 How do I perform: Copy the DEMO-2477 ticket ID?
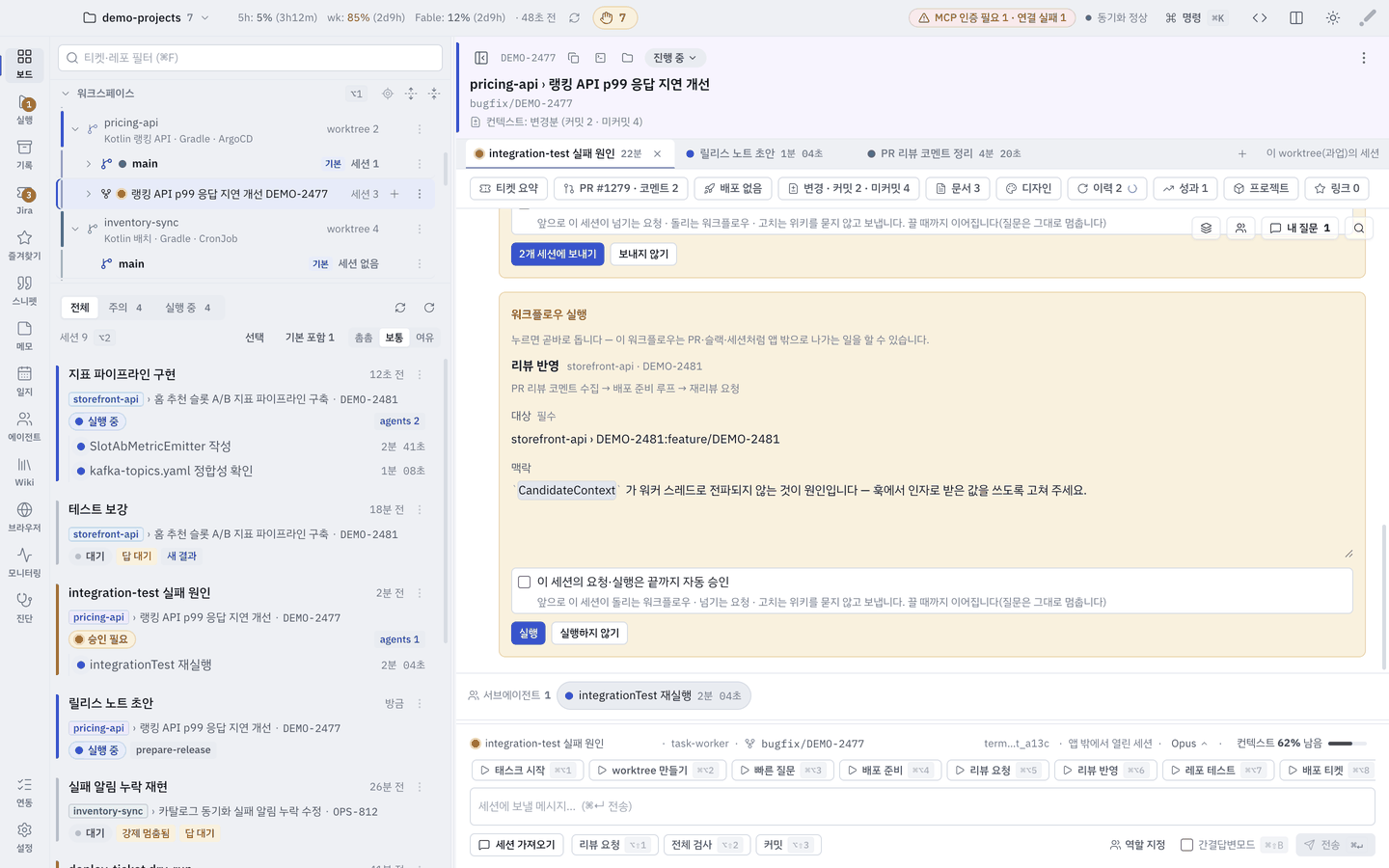click(573, 58)
